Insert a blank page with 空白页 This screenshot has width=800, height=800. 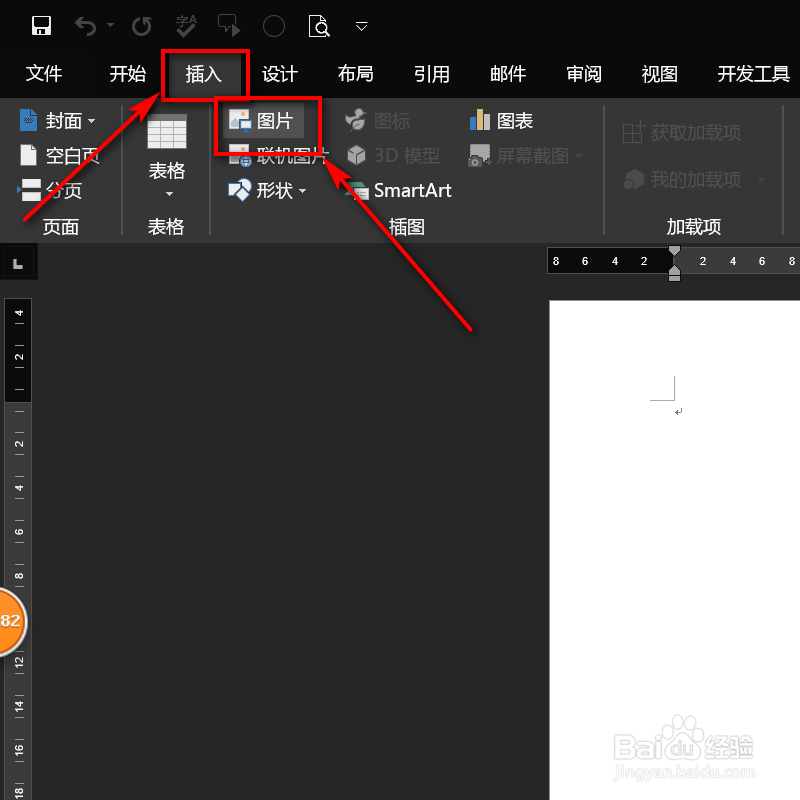pos(59,156)
